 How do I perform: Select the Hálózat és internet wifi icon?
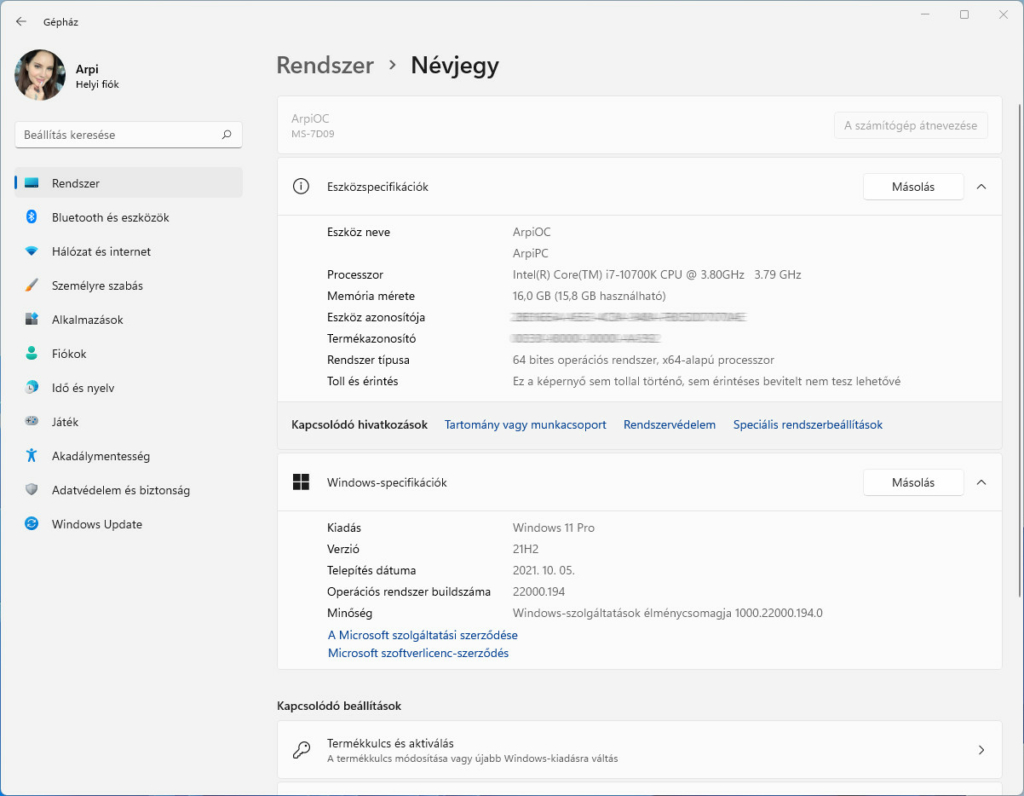[31, 252]
